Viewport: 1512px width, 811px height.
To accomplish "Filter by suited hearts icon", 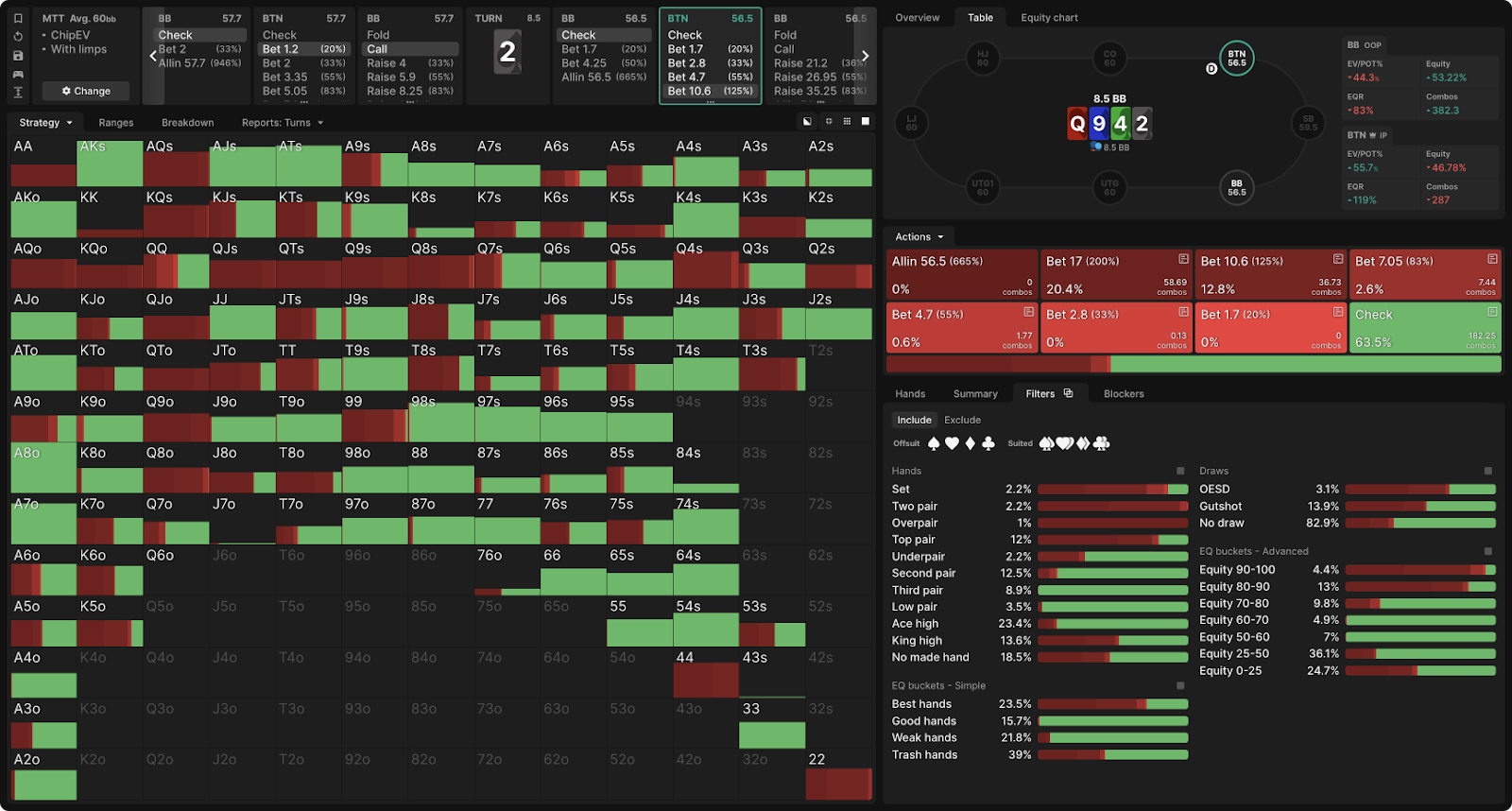I will point(1065,443).
